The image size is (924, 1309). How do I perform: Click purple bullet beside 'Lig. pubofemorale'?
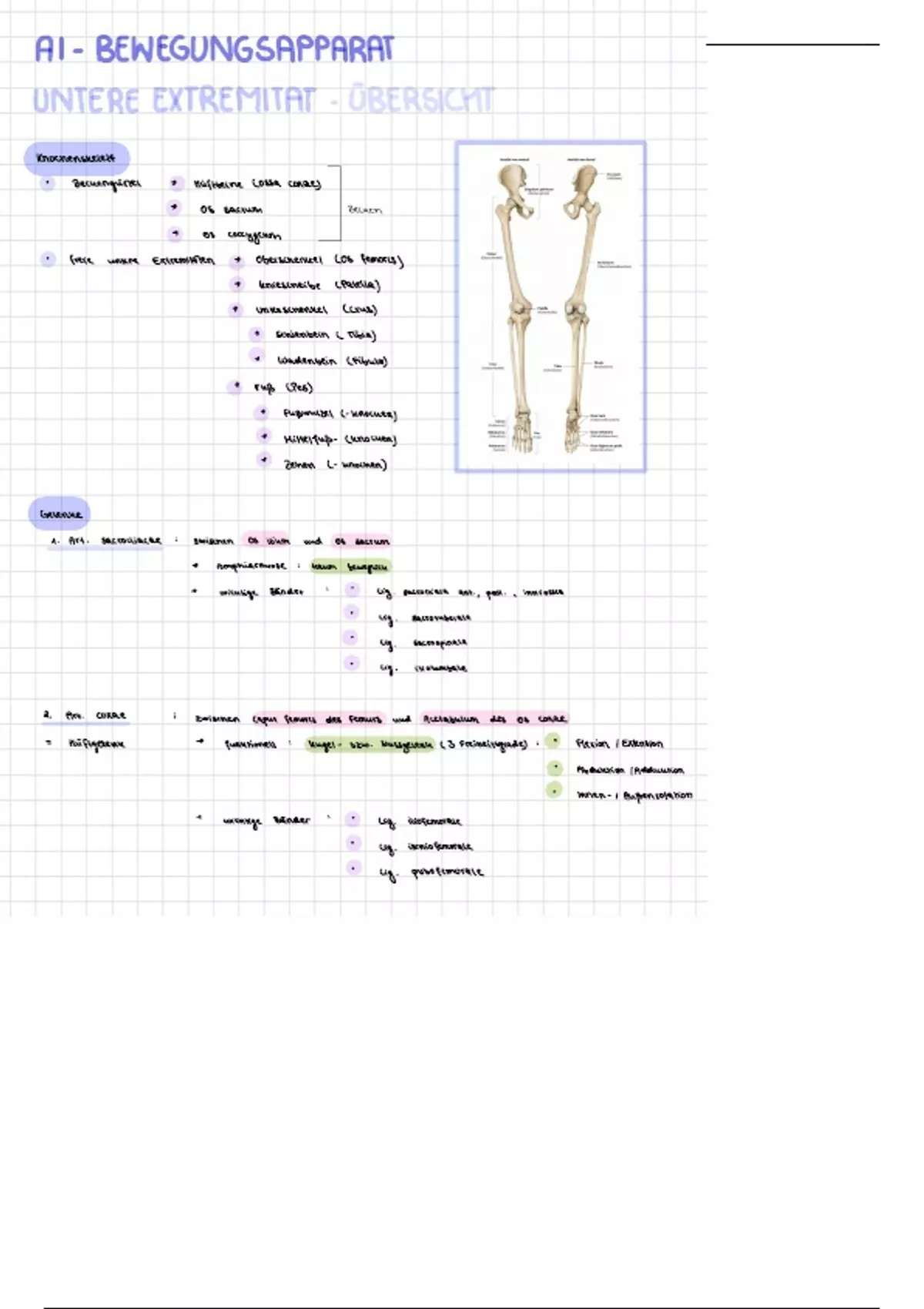pyautogui.click(x=353, y=869)
